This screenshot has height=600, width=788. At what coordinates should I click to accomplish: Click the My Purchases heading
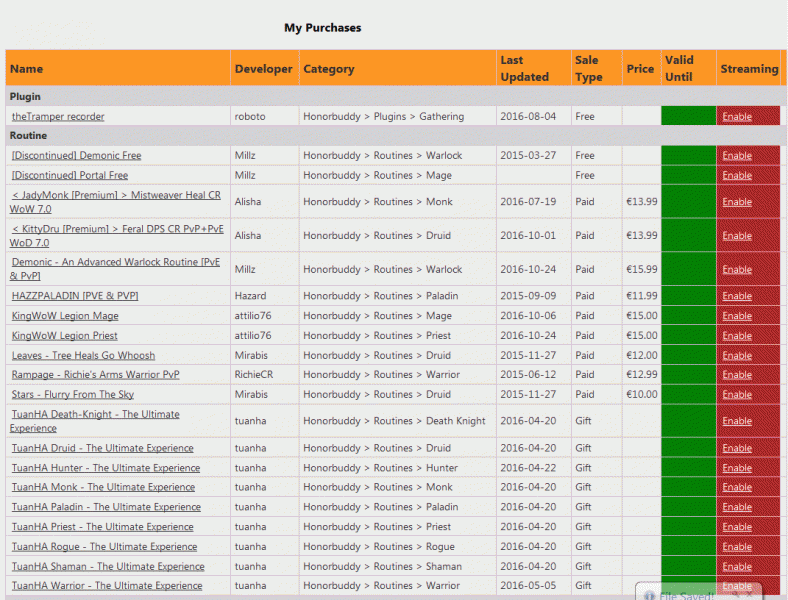tap(323, 28)
